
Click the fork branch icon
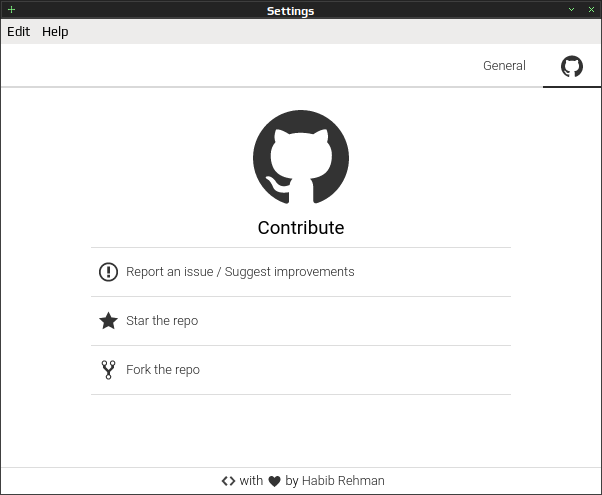click(x=108, y=370)
